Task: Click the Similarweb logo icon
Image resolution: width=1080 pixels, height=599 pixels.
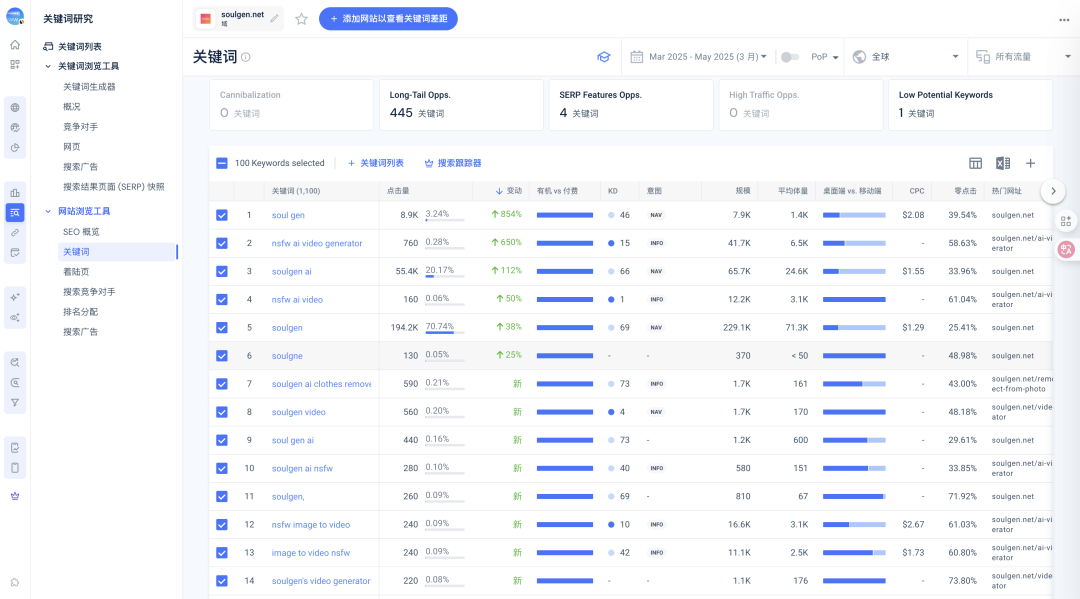Action: click(14, 17)
